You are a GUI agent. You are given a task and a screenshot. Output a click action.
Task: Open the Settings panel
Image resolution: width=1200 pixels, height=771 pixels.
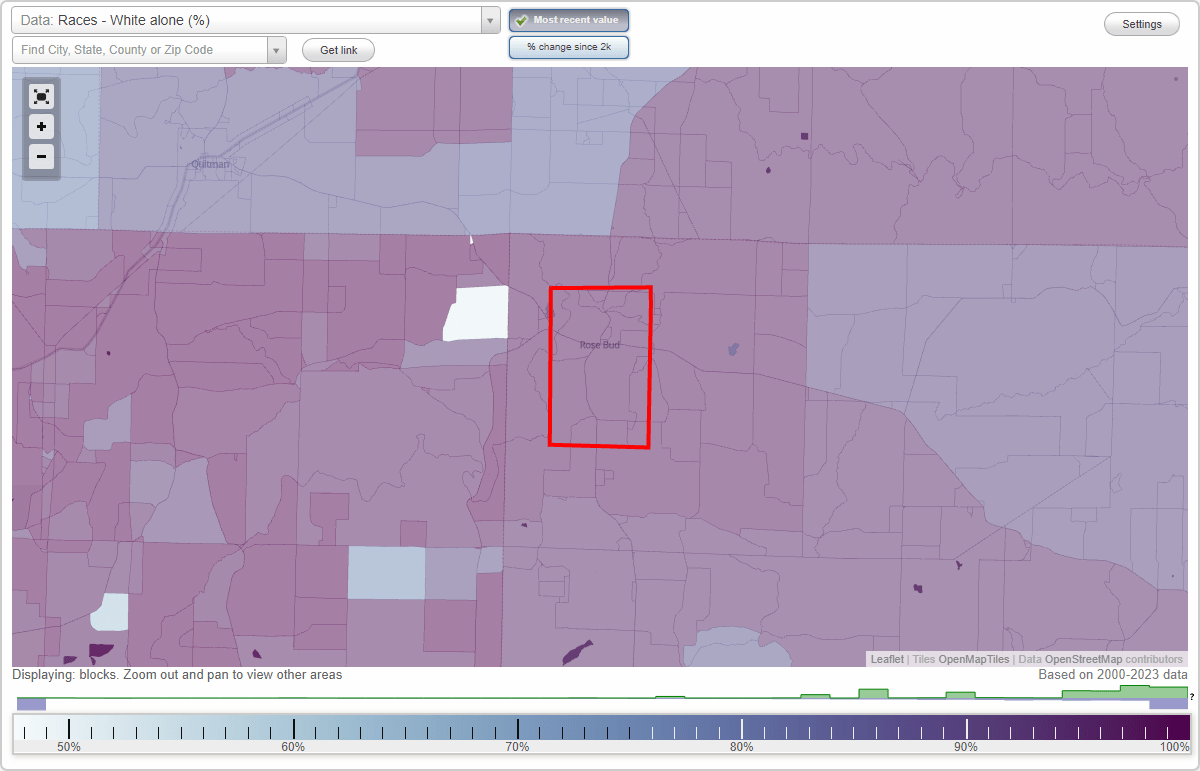click(x=1141, y=23)
